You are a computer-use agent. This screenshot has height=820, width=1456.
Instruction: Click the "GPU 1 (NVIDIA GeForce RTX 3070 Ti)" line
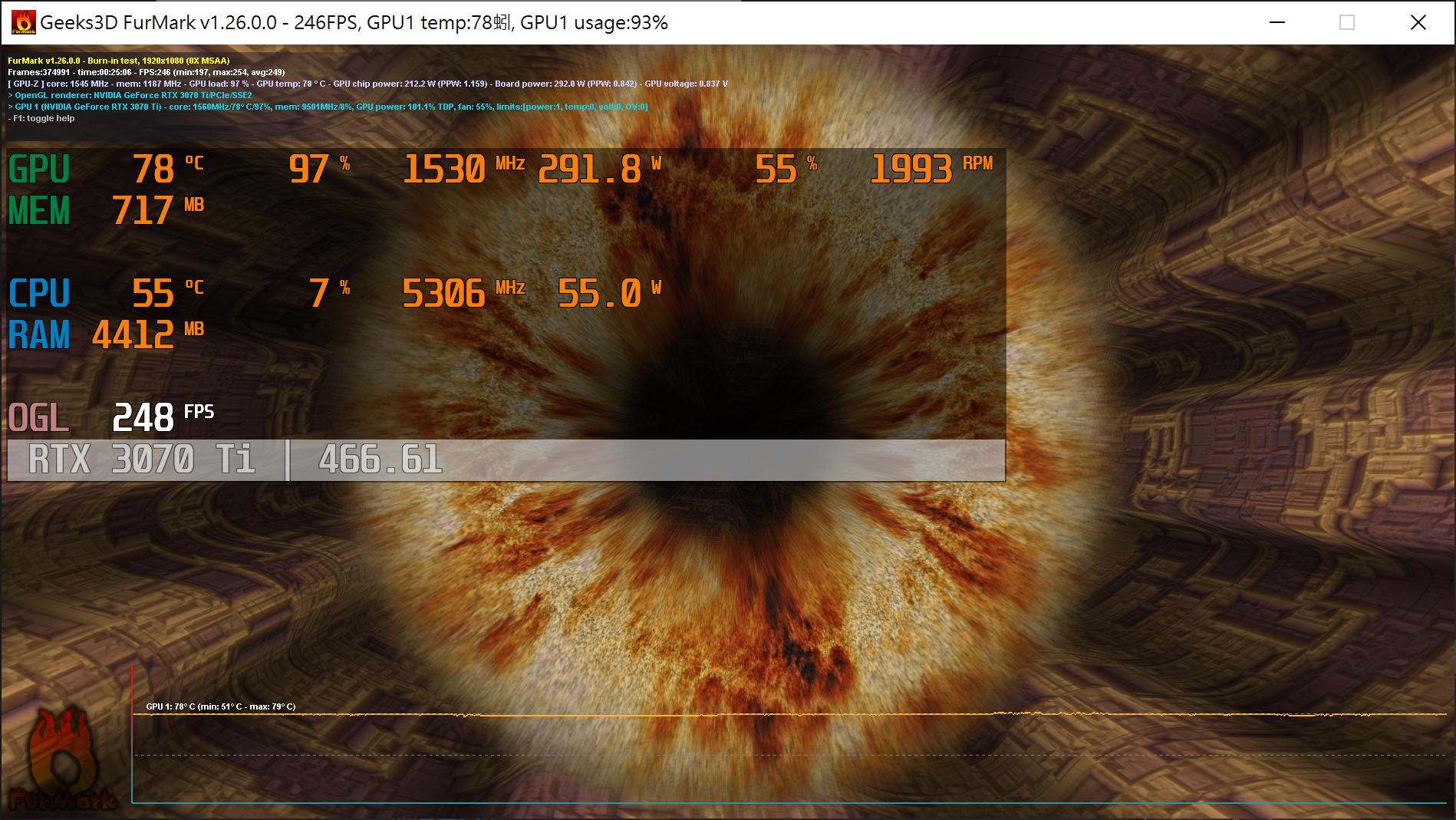tap(328, 107)
